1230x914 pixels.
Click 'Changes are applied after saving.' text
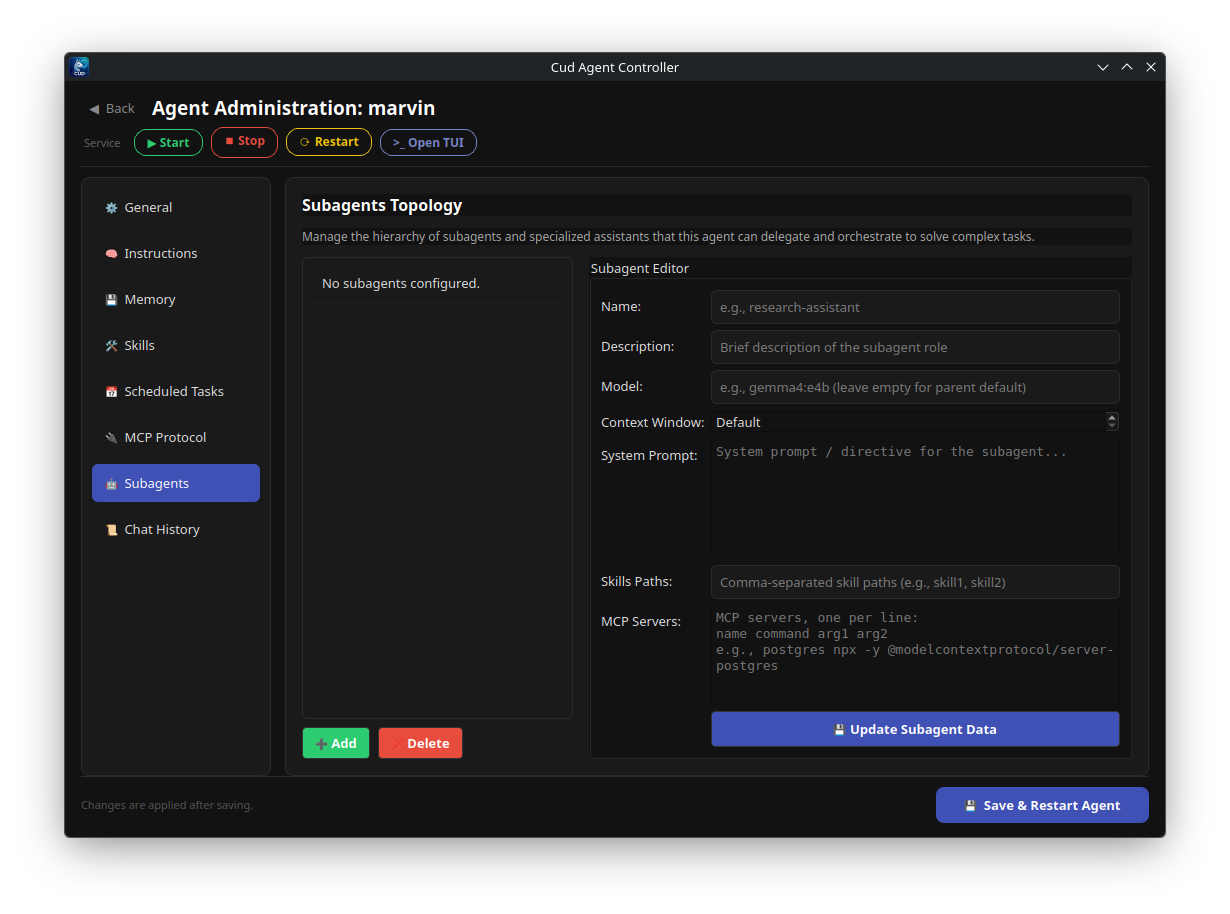tap(167, 805)
